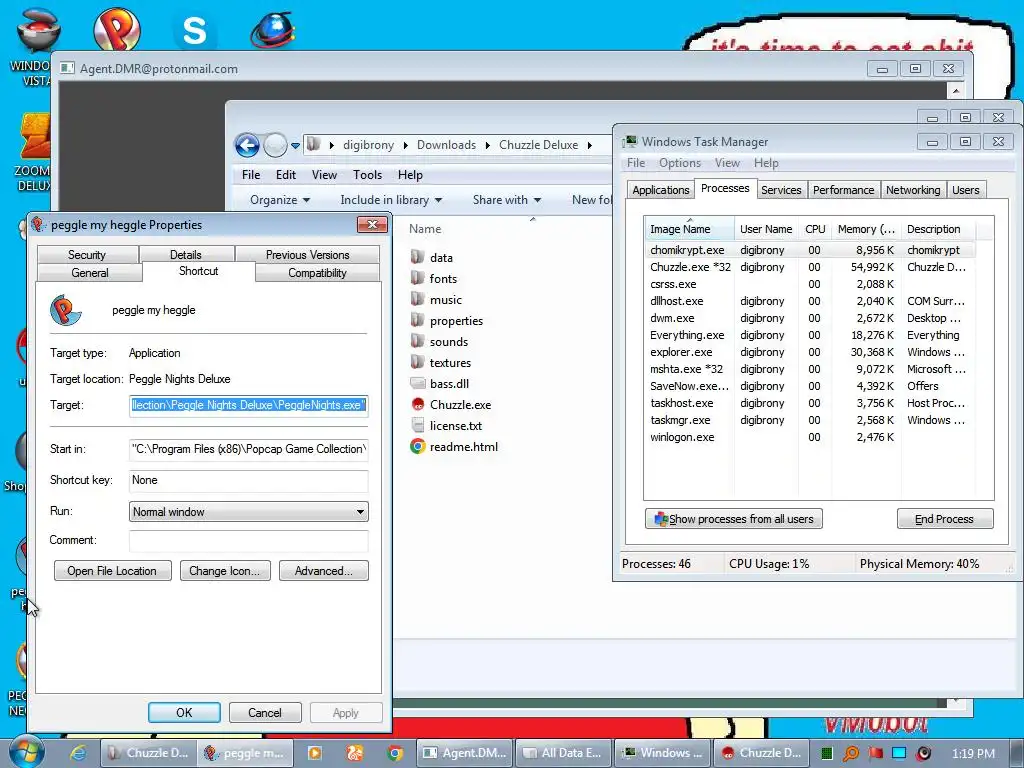Image resolution: width=1024 pixels, height=768 pixels.
Task: Switch to Agent.DM taskbar button
Action: (465, 753)
